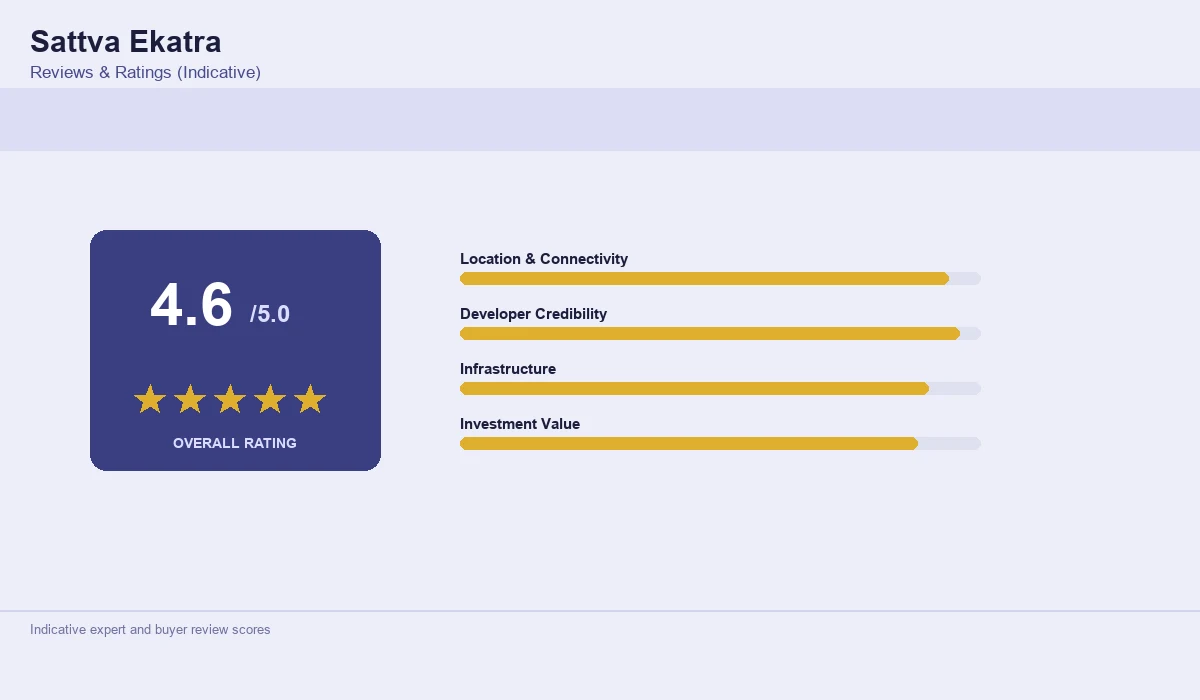Image resolution: width=1200 pixels, height=700 pixels.
Task: Click the Infrastructure rating bar
Action: [x=720, y=388]
